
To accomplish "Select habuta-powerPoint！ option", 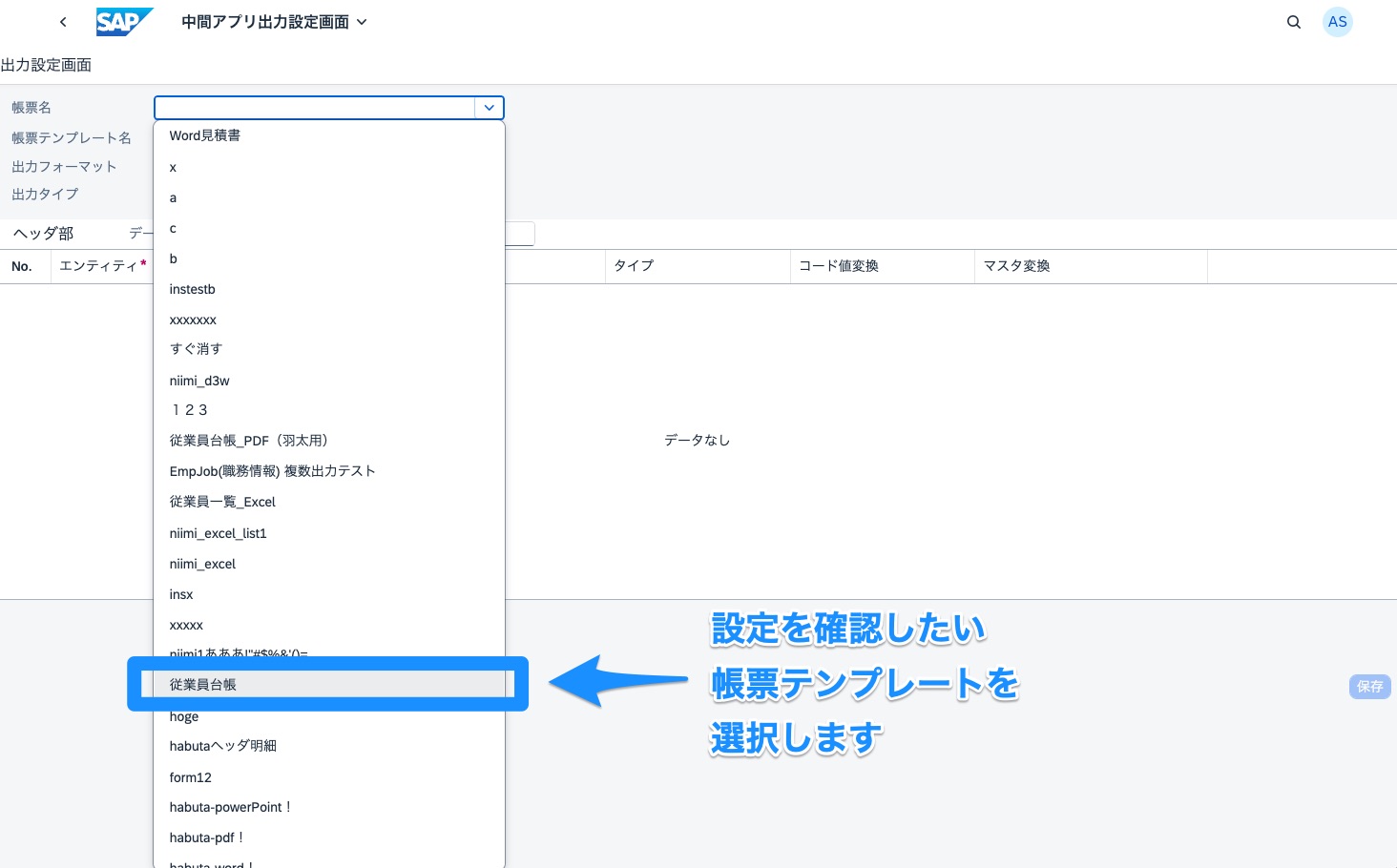I will click(329, 807).
